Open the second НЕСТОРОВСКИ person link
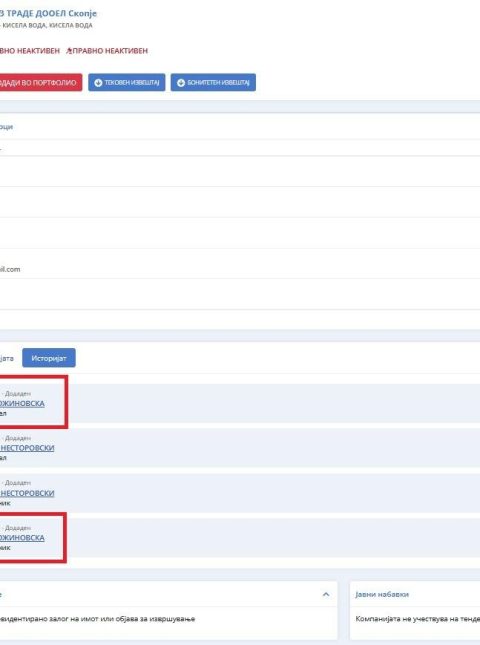480x645 pixels. click(x=27, y=493)
